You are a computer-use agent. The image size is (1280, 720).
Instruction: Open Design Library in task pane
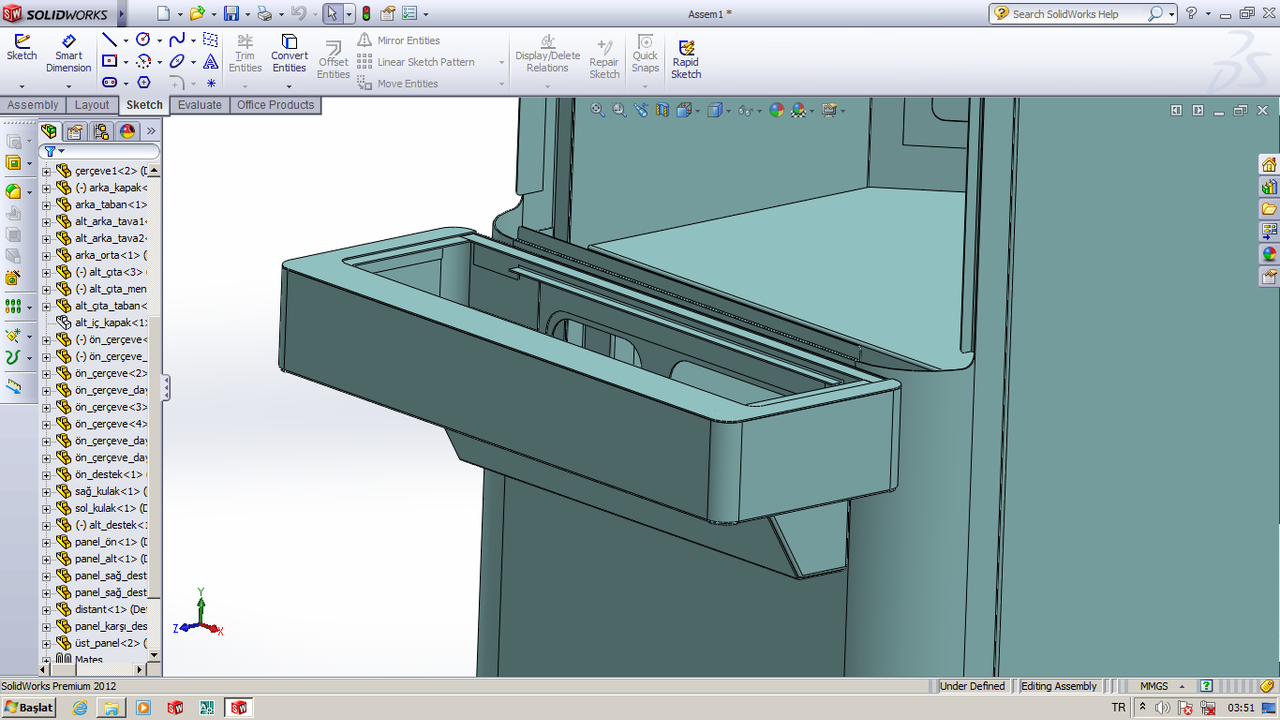1269,187
